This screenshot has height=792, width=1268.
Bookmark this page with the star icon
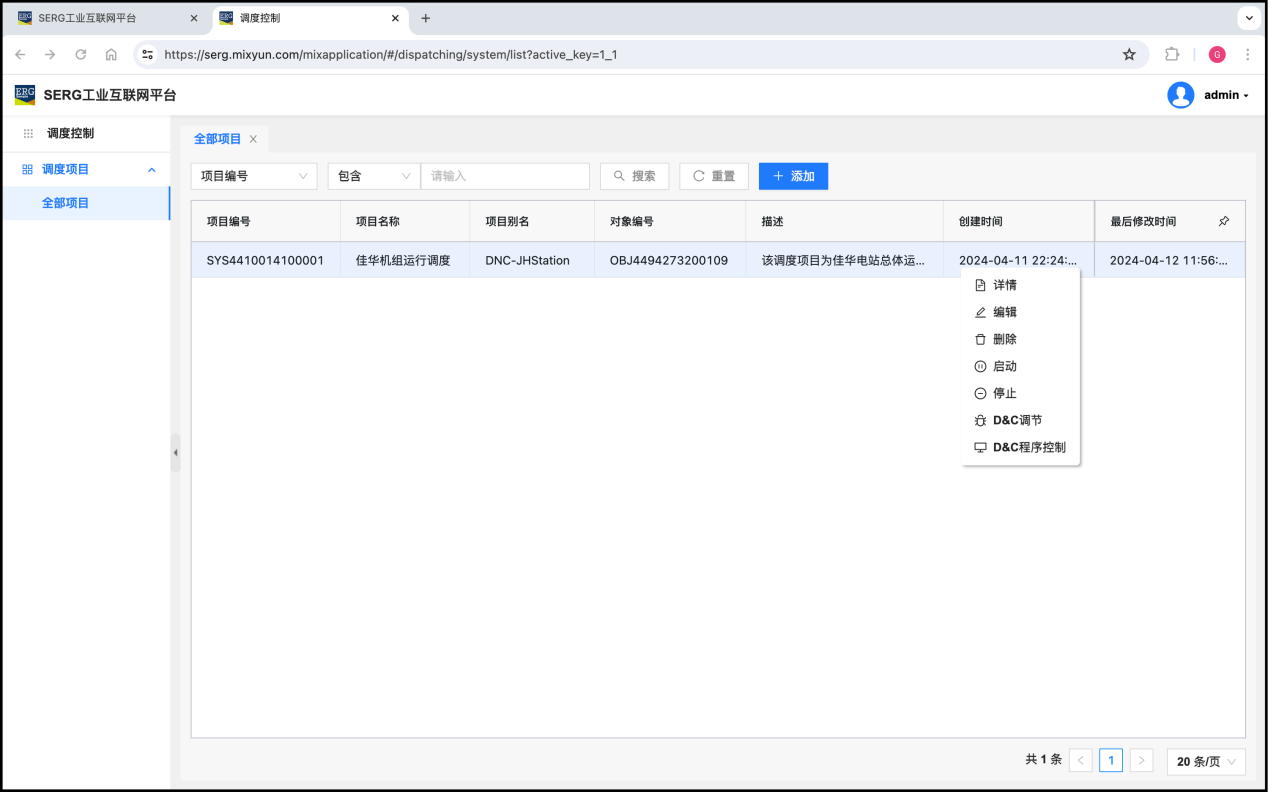click(1129, 55)
